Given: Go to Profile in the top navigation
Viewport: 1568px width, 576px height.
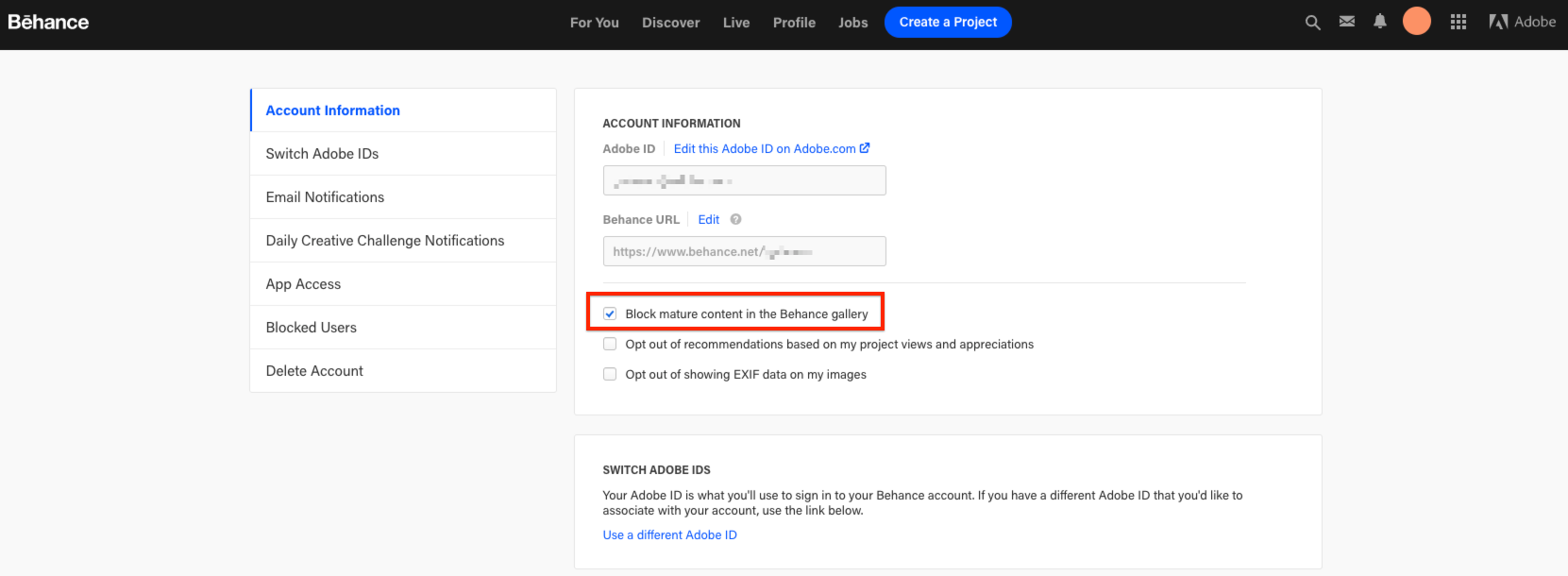Looking at the screenshot, I should (x=794, y=23).
